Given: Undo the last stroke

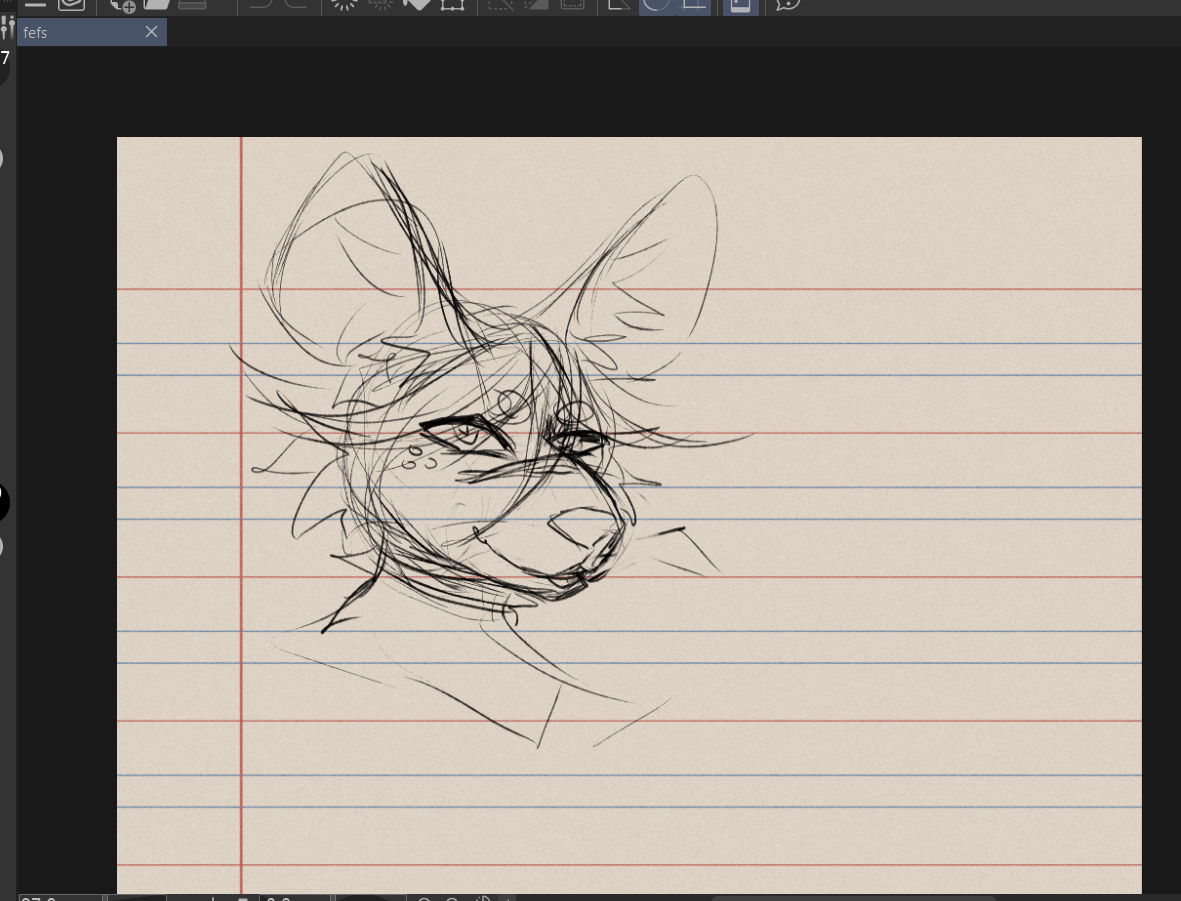Looking at the screenshot, I should pos(261,4).
